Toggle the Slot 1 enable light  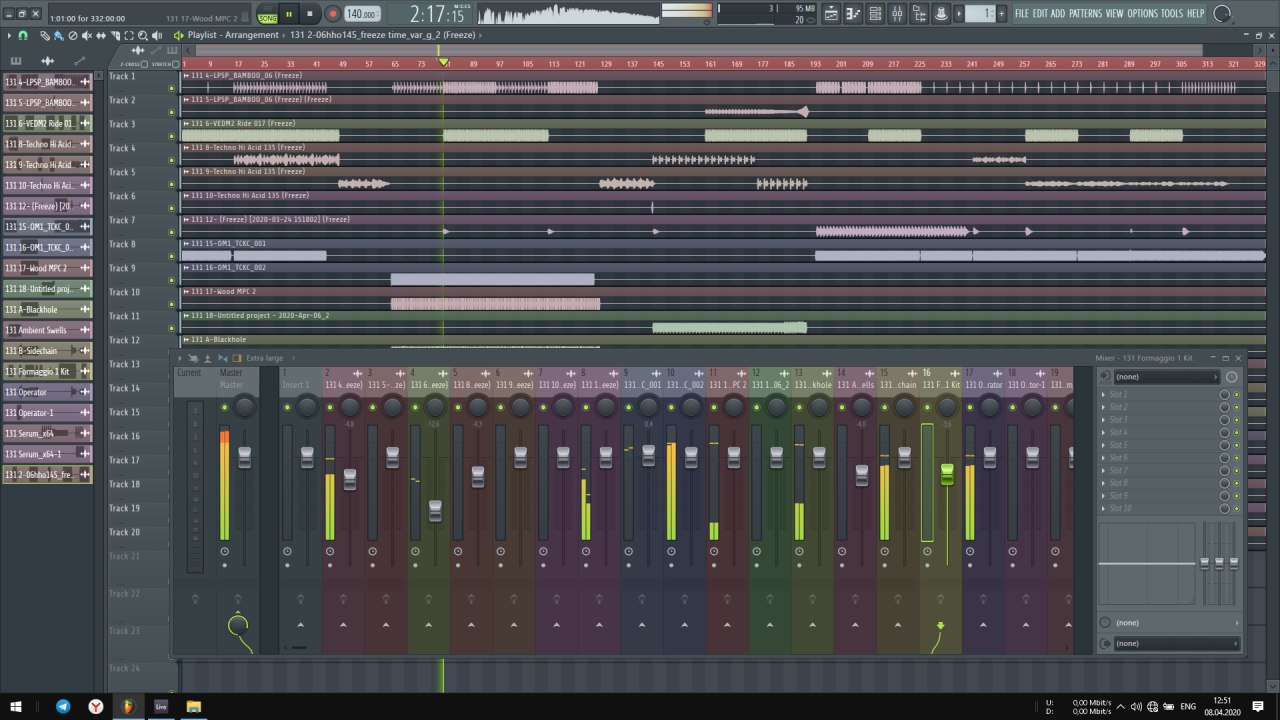point(1236,395)
